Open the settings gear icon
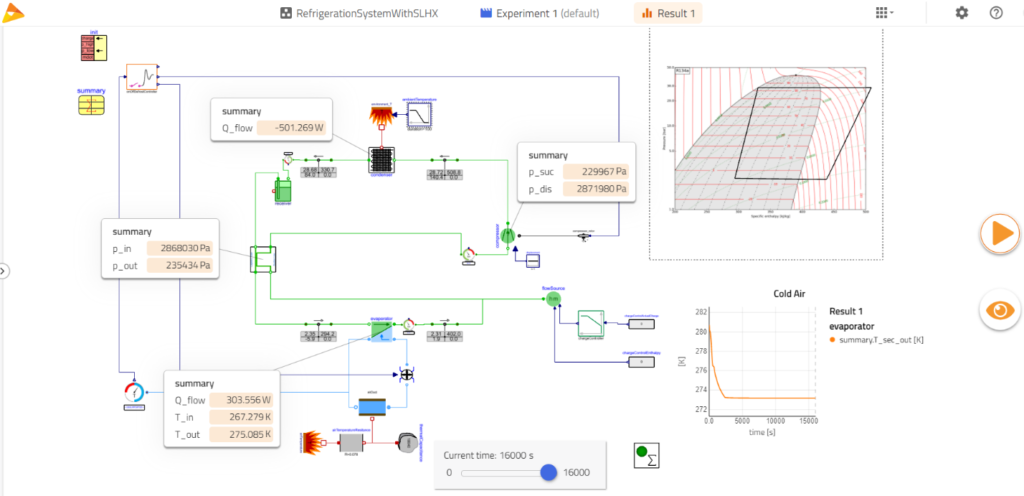 coord(962,13)
